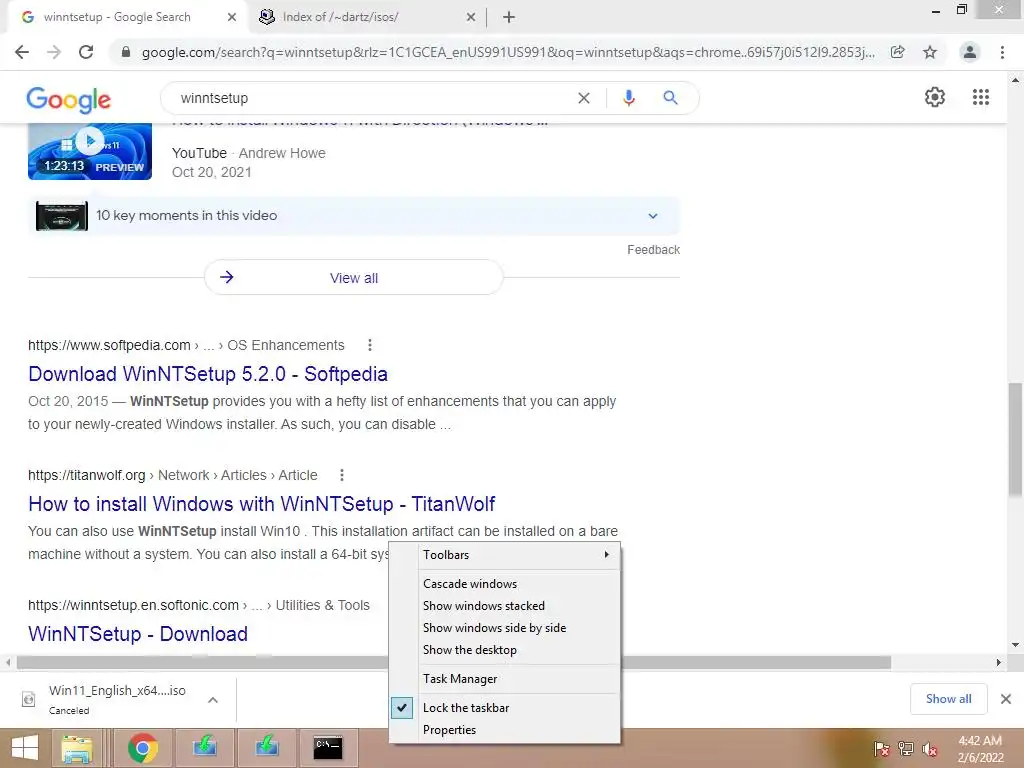The width and height of the screenshot is (1024, 768).
Task: Click key moments video thumbnail
Action: pos(62,216)
